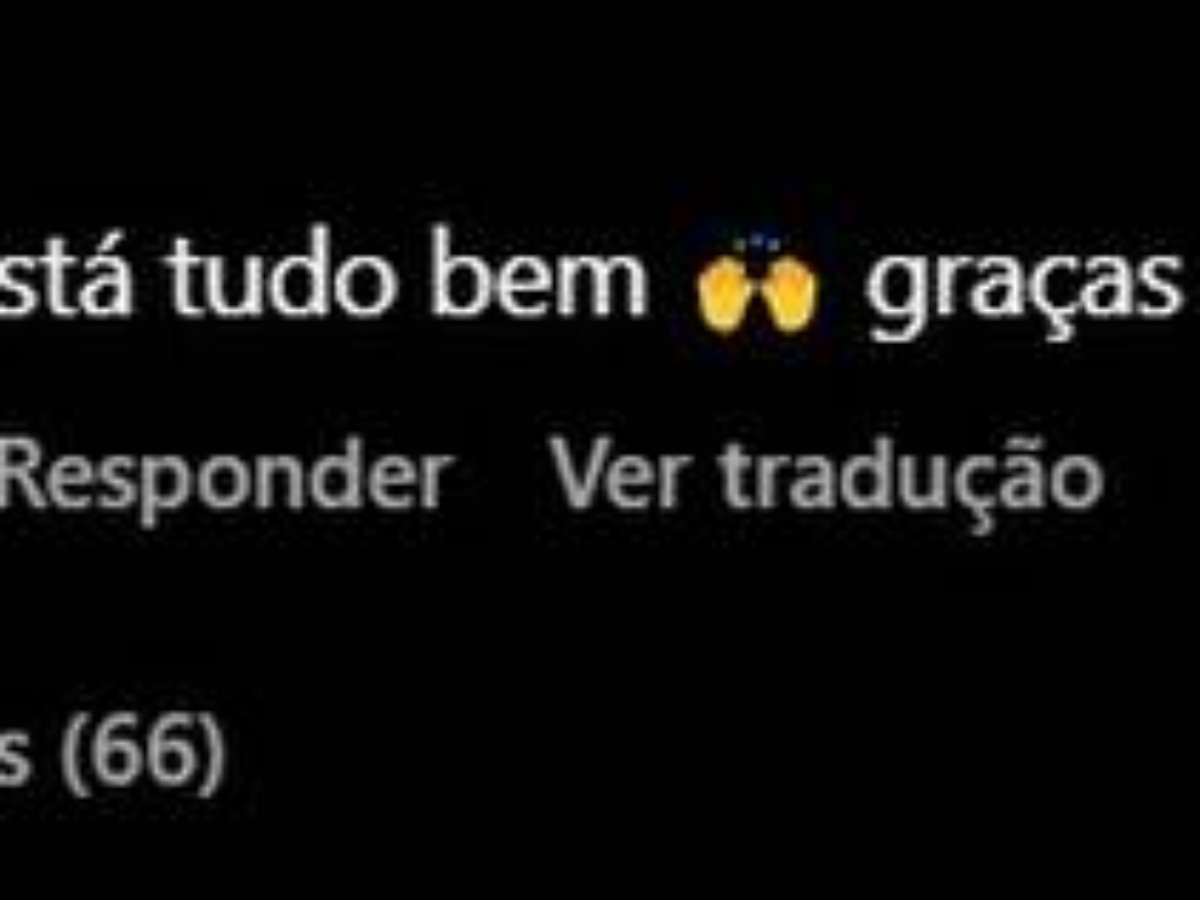Reply to the 'está tudo bem' comment
1200x900 pixels.
[224, 480]
